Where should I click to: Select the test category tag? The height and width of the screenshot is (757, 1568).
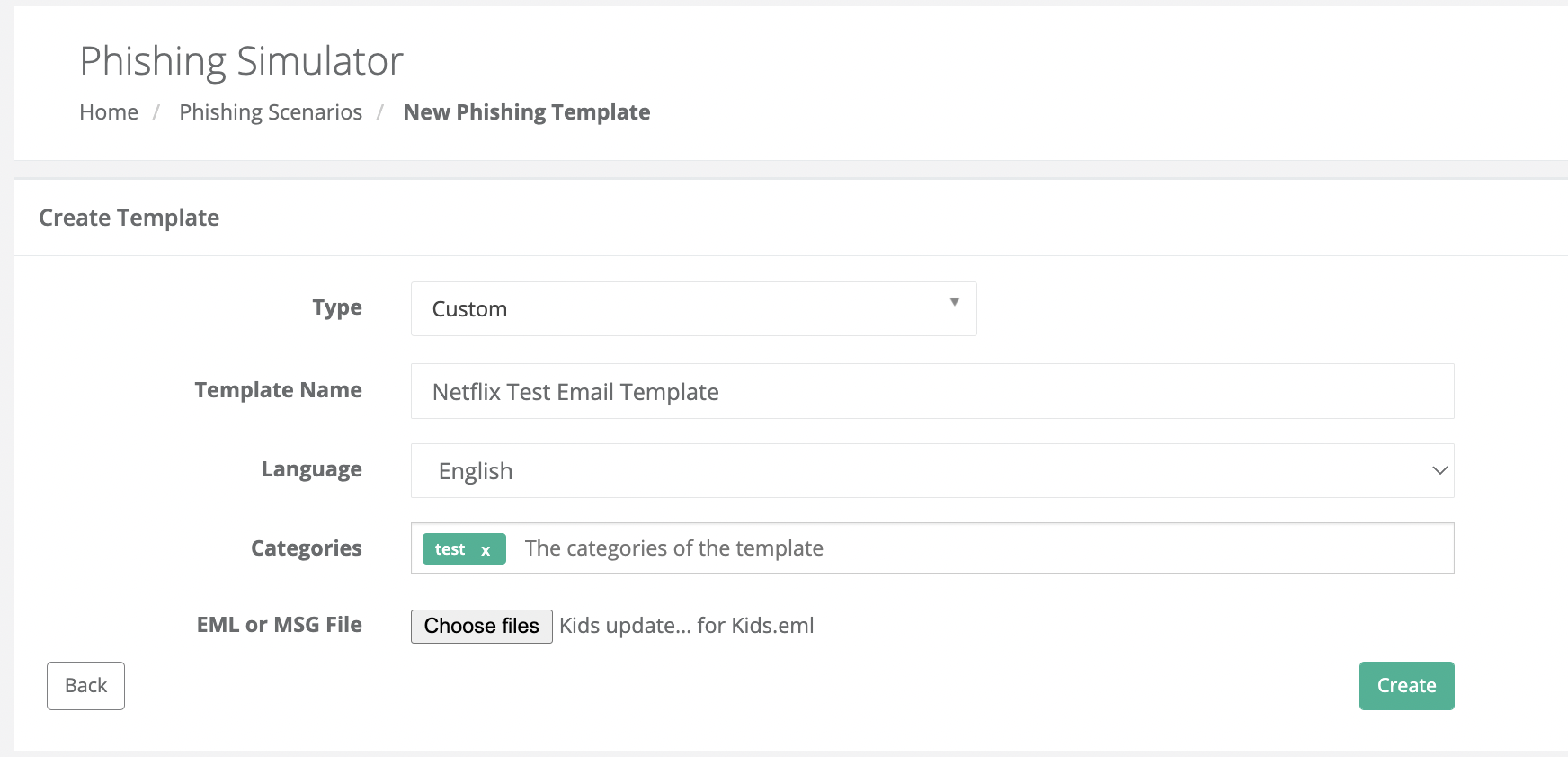[x=450, y=549]
